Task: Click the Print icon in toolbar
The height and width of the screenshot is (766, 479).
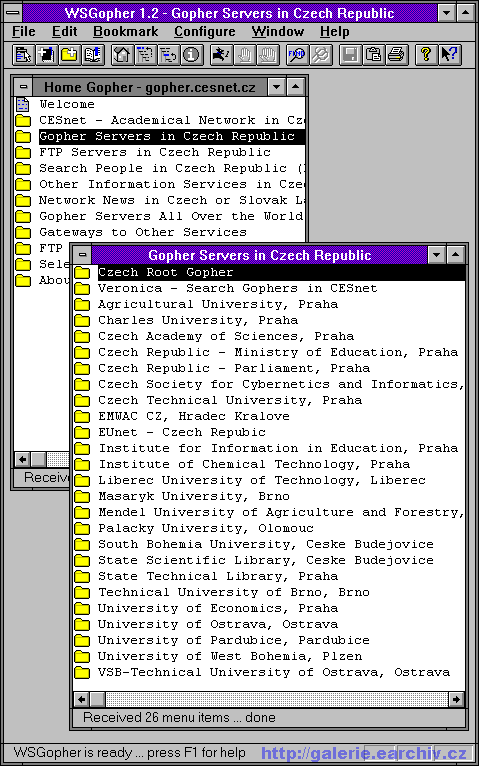Action: point(397,55)
